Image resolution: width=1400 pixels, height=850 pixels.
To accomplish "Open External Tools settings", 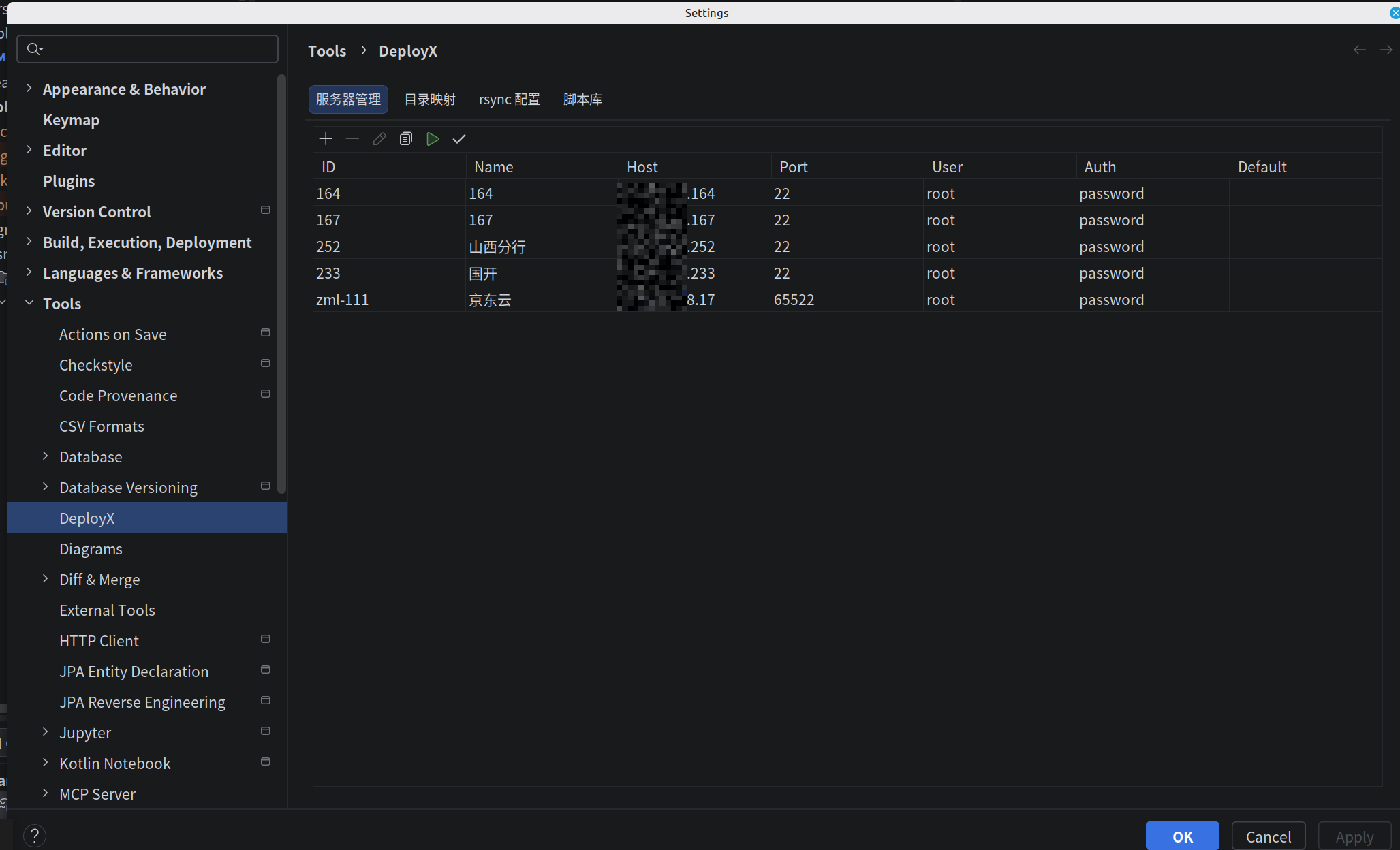I will 107,610.
